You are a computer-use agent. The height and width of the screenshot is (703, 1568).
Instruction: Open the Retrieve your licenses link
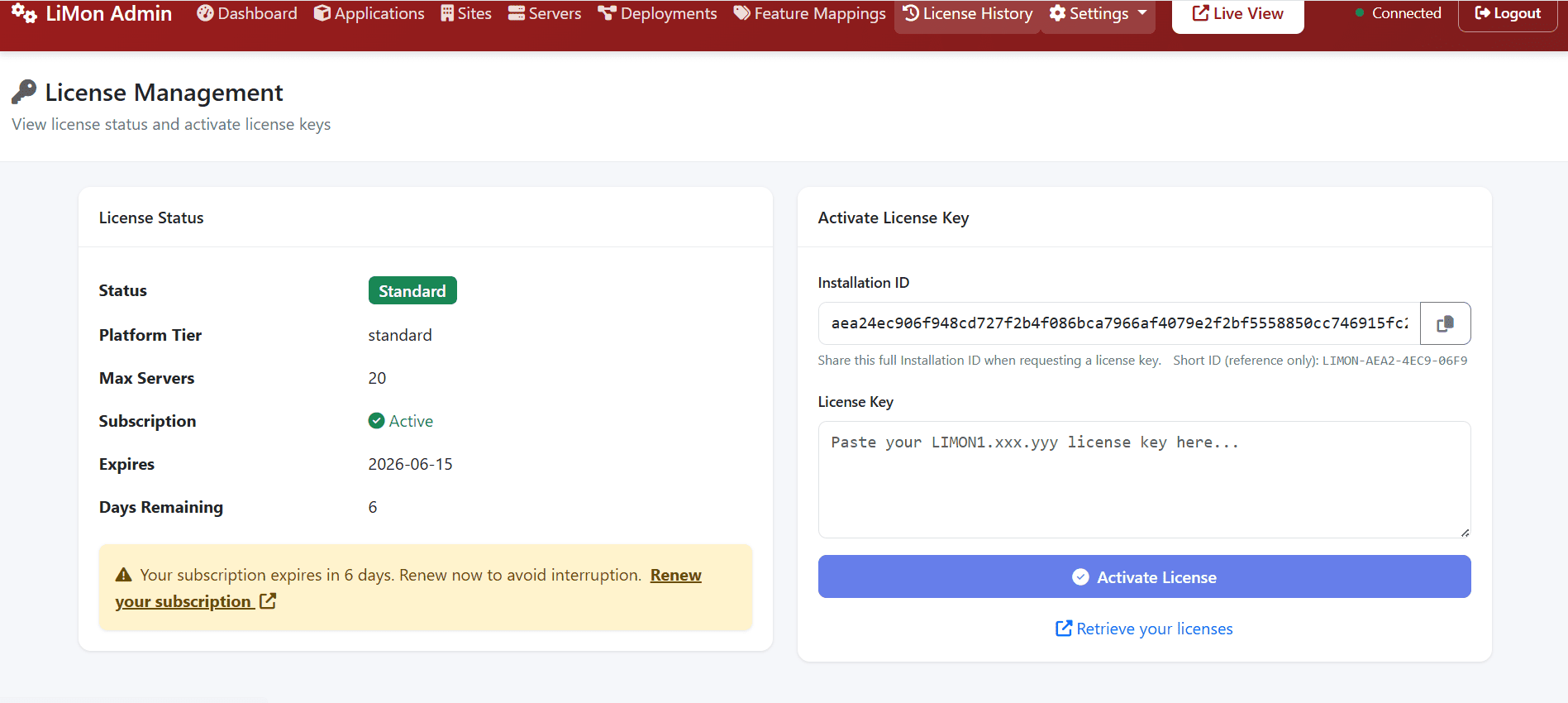[x=1144, y=629]
